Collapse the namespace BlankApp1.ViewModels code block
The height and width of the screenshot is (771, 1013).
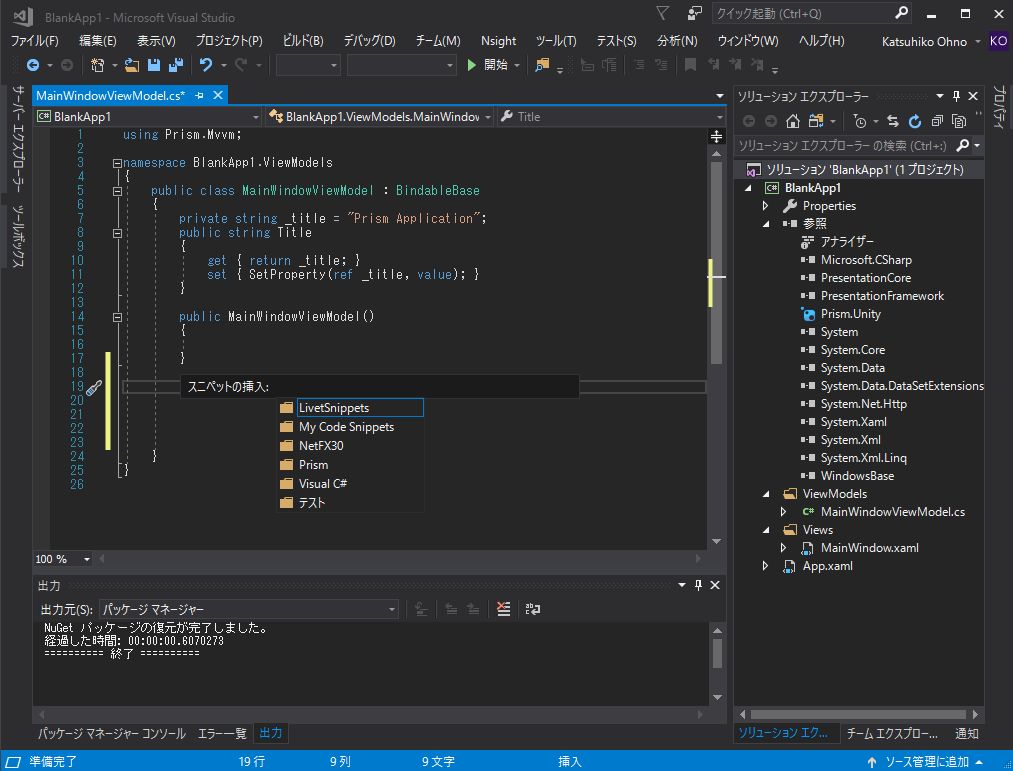click(x=117, y=163)
